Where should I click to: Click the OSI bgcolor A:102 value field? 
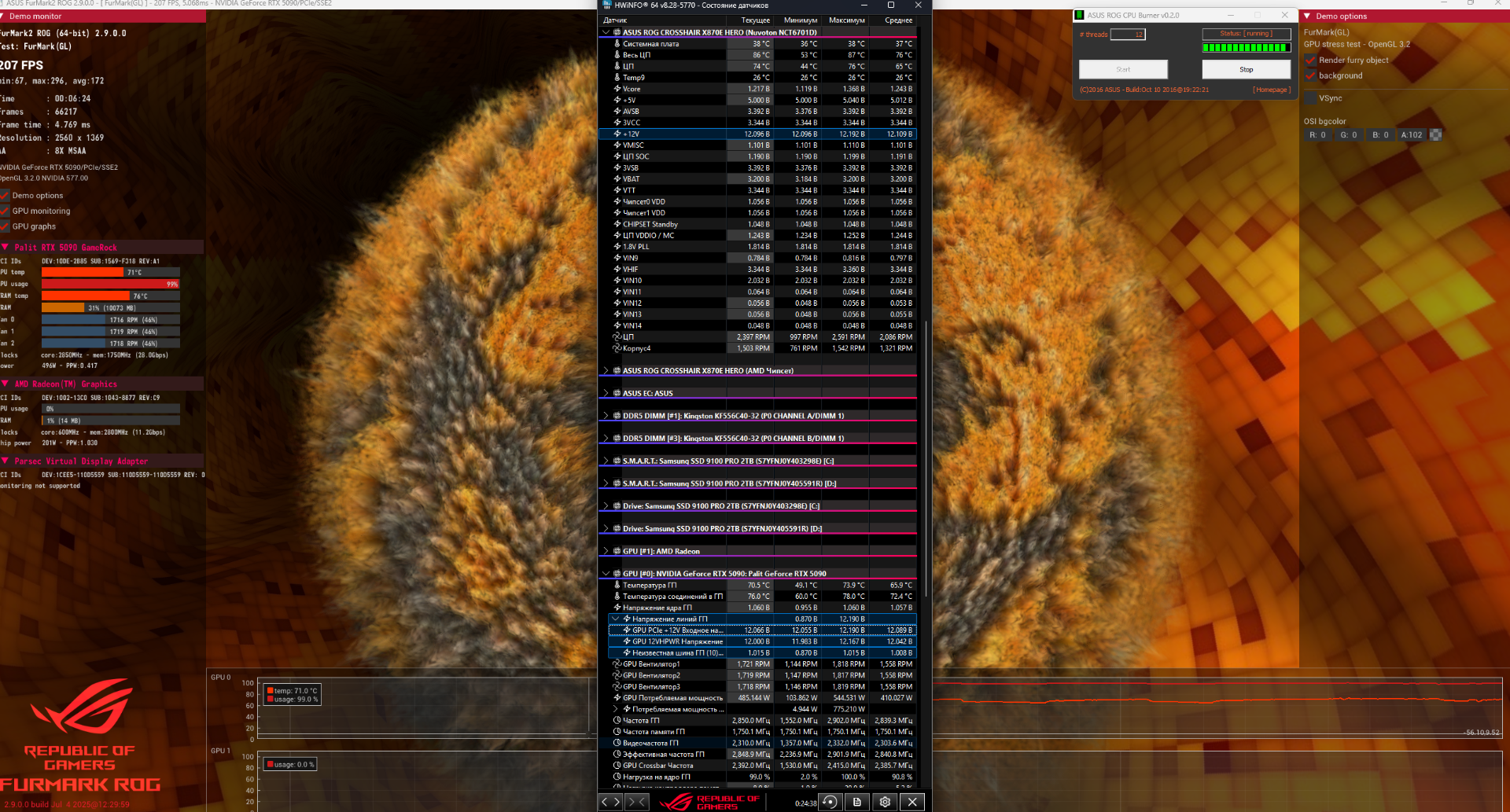1412,135
